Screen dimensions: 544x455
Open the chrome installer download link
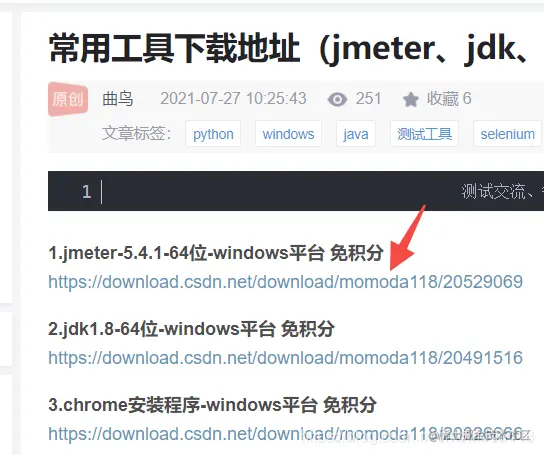tap(286, 433)
